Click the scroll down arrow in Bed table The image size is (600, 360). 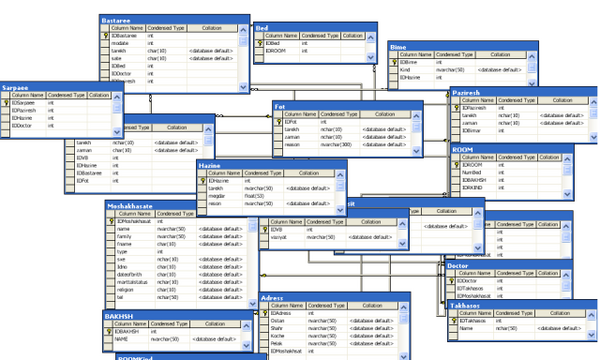[370, 57]
